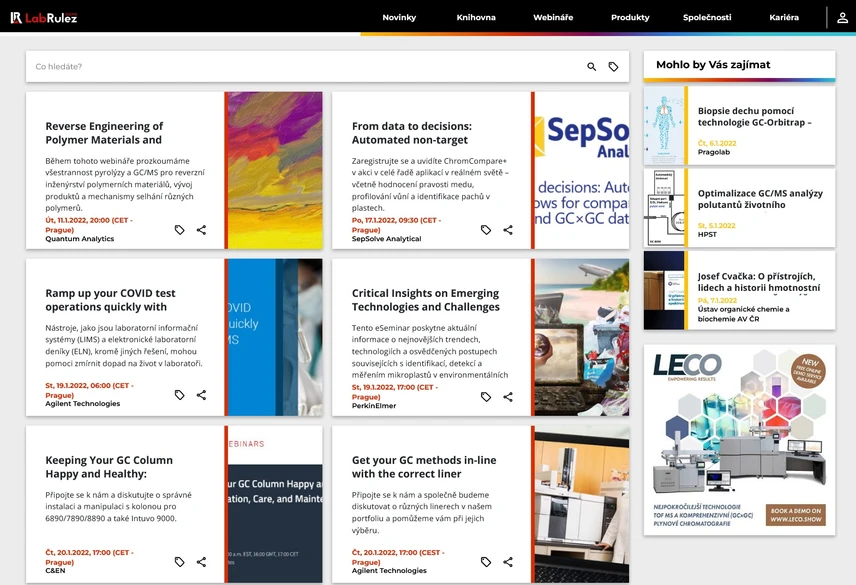
Task: Share the Ramp up your COVID test webinar
Action: tap(201, 395)
